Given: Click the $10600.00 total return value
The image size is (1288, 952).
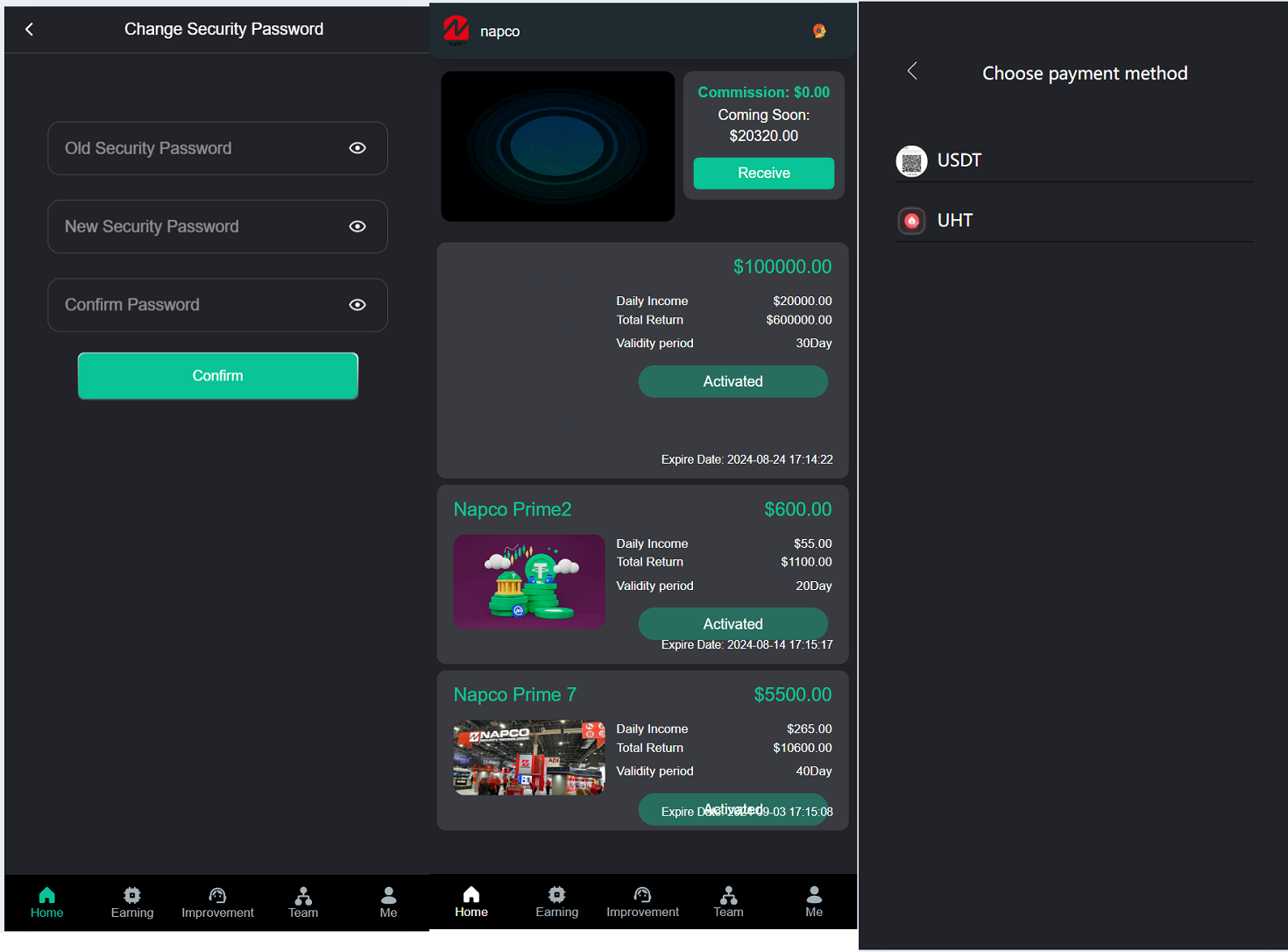Looking at the screenshot, I should point(803,748).
